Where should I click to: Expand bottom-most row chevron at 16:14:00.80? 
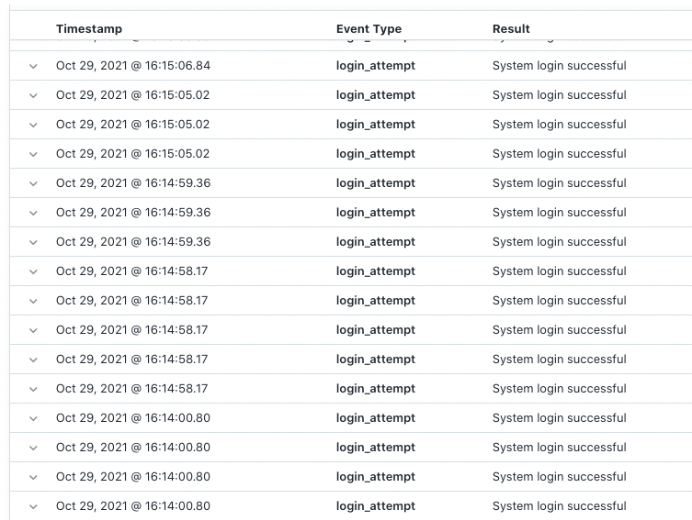point(33,506)
